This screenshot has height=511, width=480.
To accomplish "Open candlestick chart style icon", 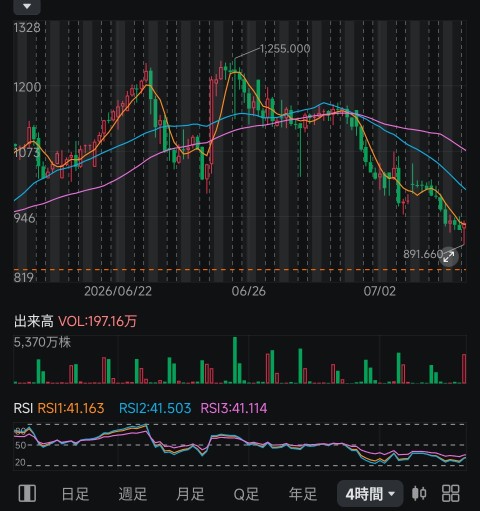I will 419,493.
